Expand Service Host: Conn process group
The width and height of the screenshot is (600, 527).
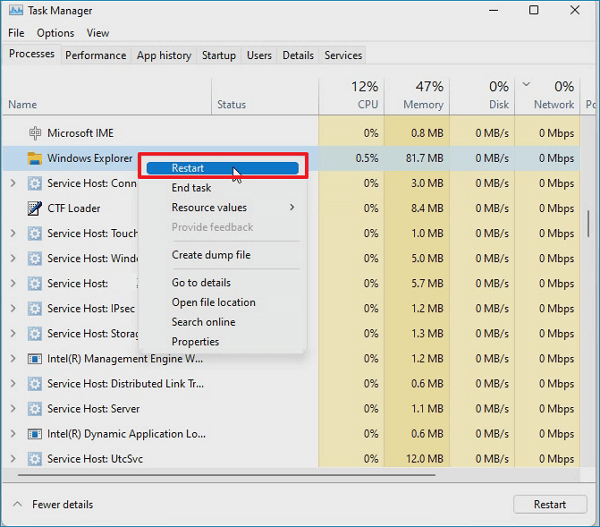tap(13, 183)
